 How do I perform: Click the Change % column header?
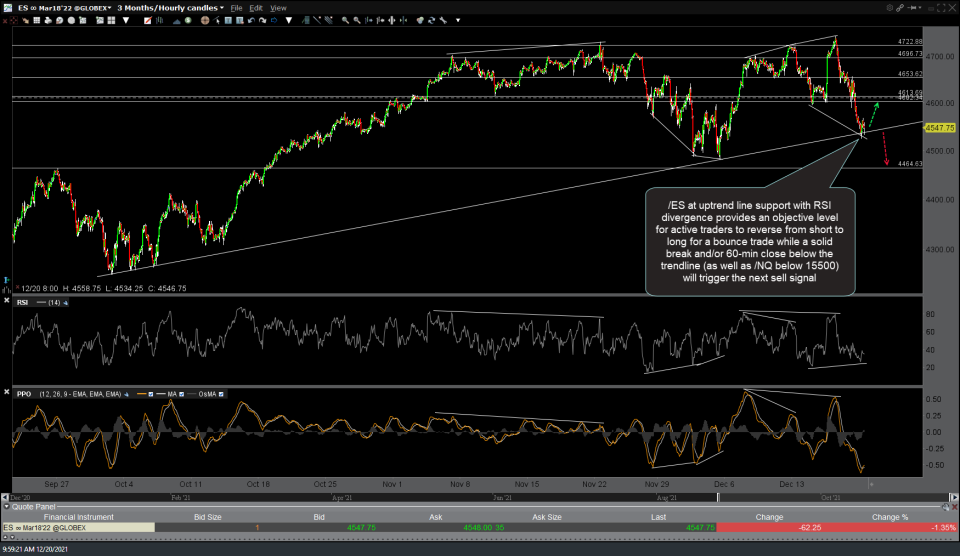point(890,517)
